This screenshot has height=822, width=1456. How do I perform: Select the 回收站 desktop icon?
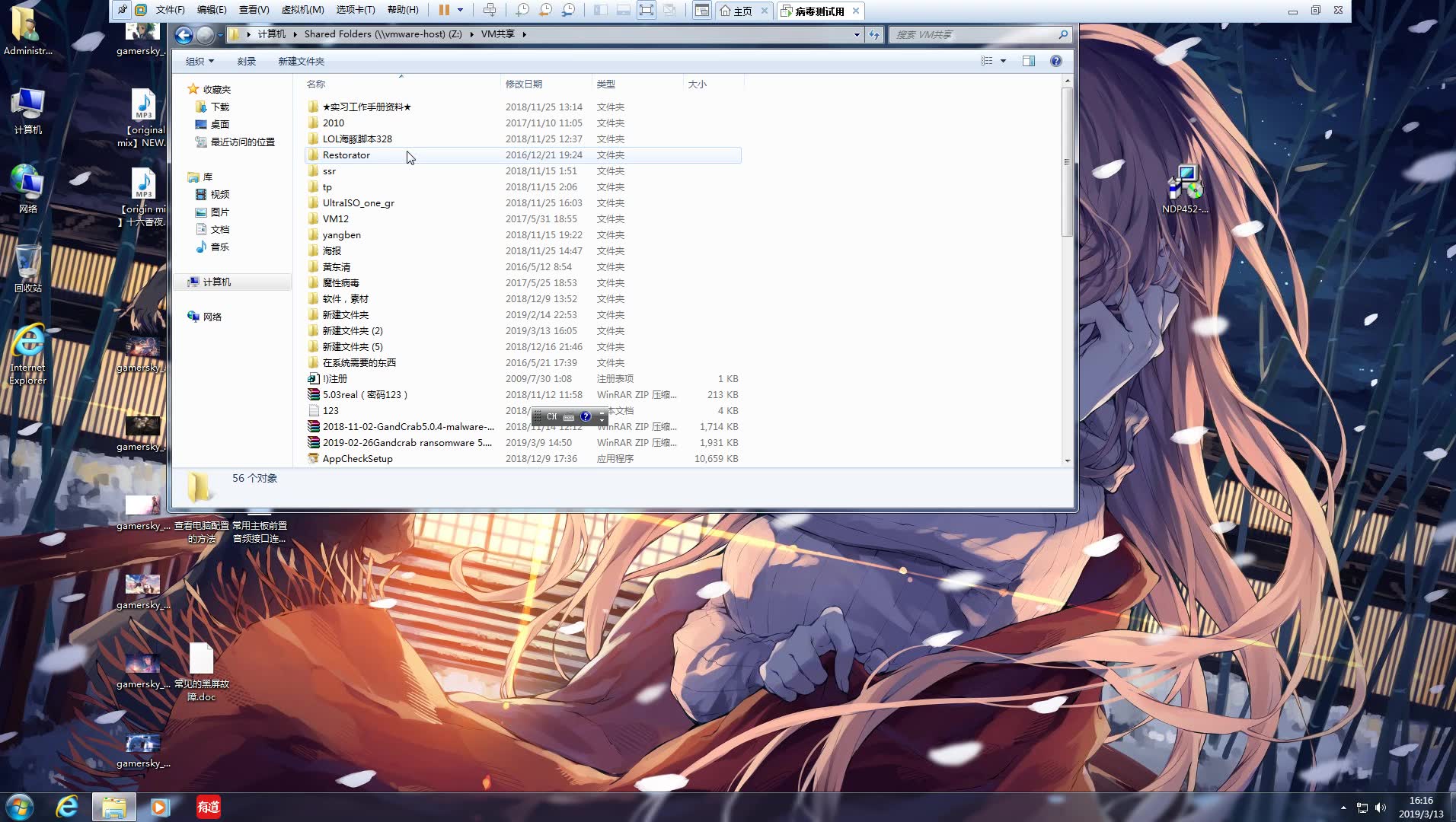tap(27, 269)
